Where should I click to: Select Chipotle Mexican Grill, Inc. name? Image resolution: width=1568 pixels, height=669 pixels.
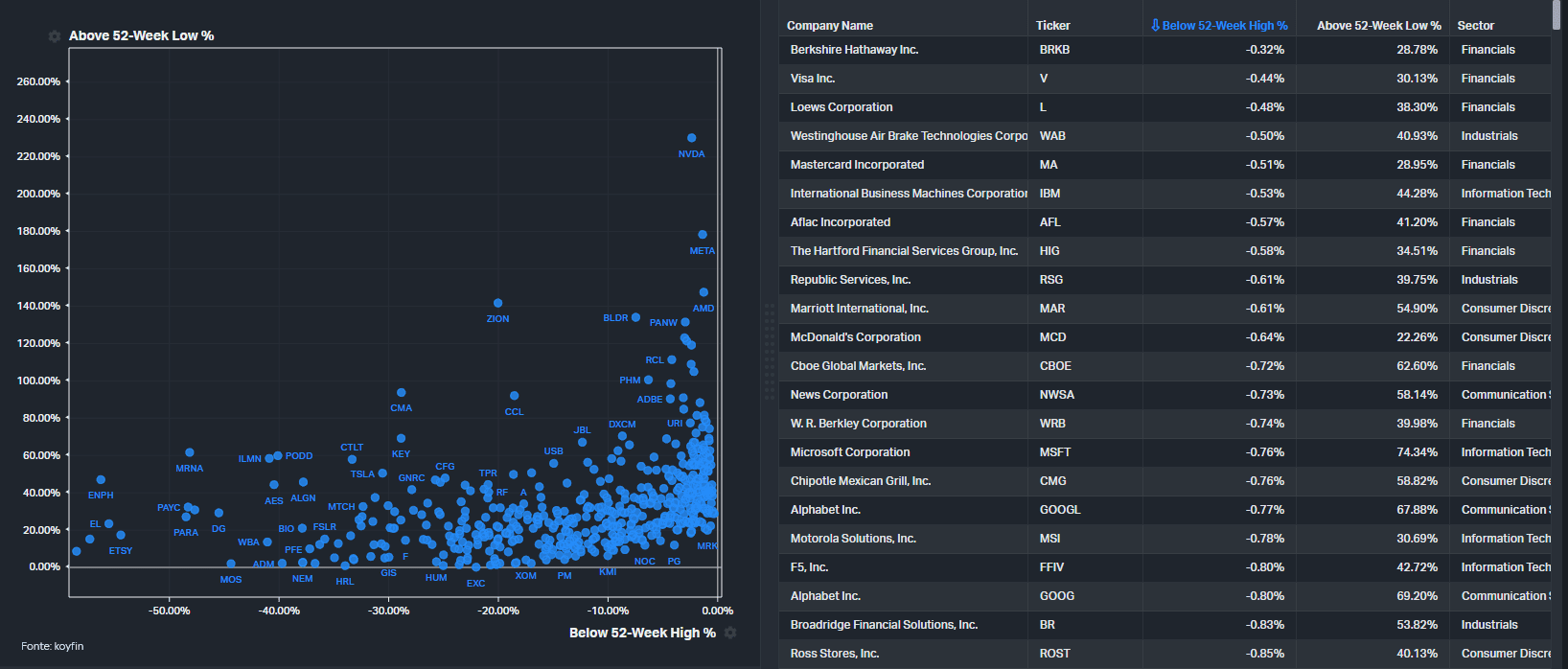point(861,481)
